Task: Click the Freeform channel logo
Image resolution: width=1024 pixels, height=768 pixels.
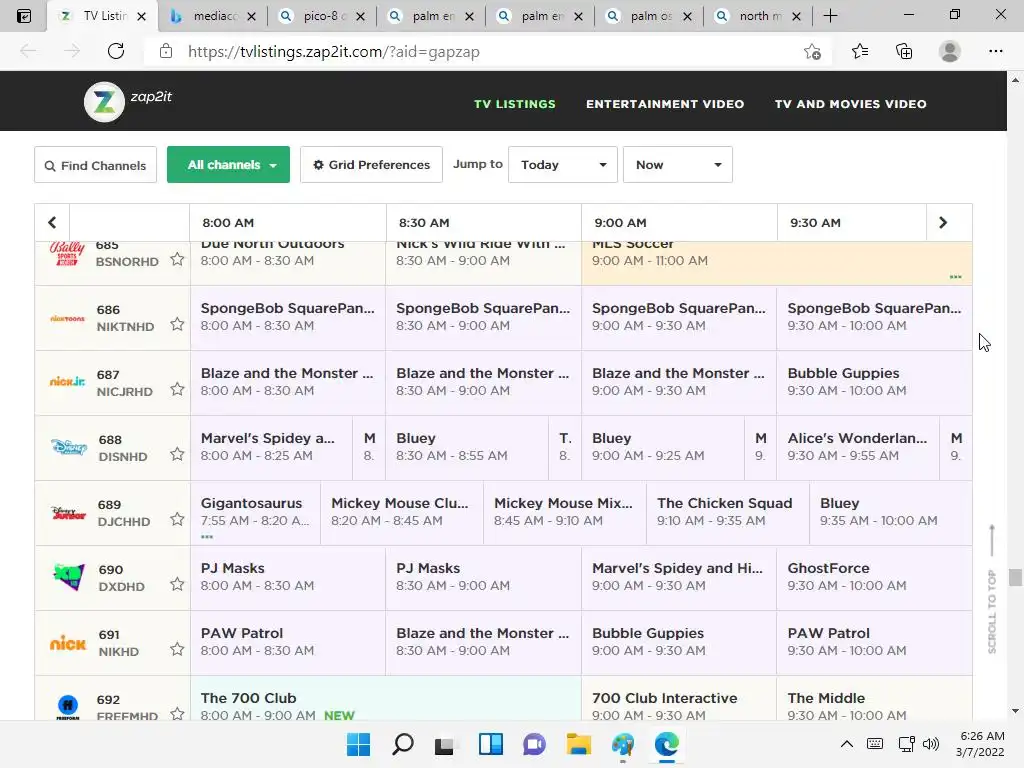Action: [x=68, y=707]
